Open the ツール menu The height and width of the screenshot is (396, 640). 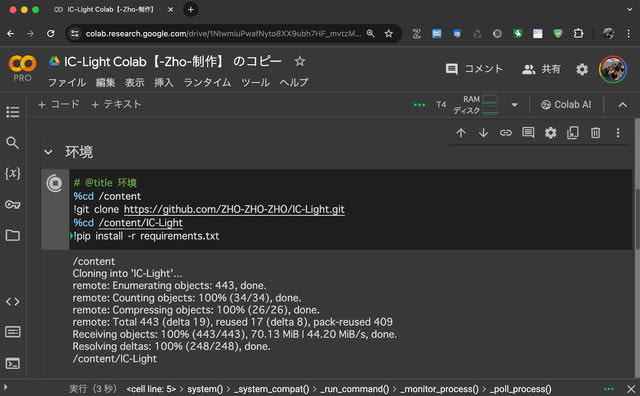click(256, 83)
